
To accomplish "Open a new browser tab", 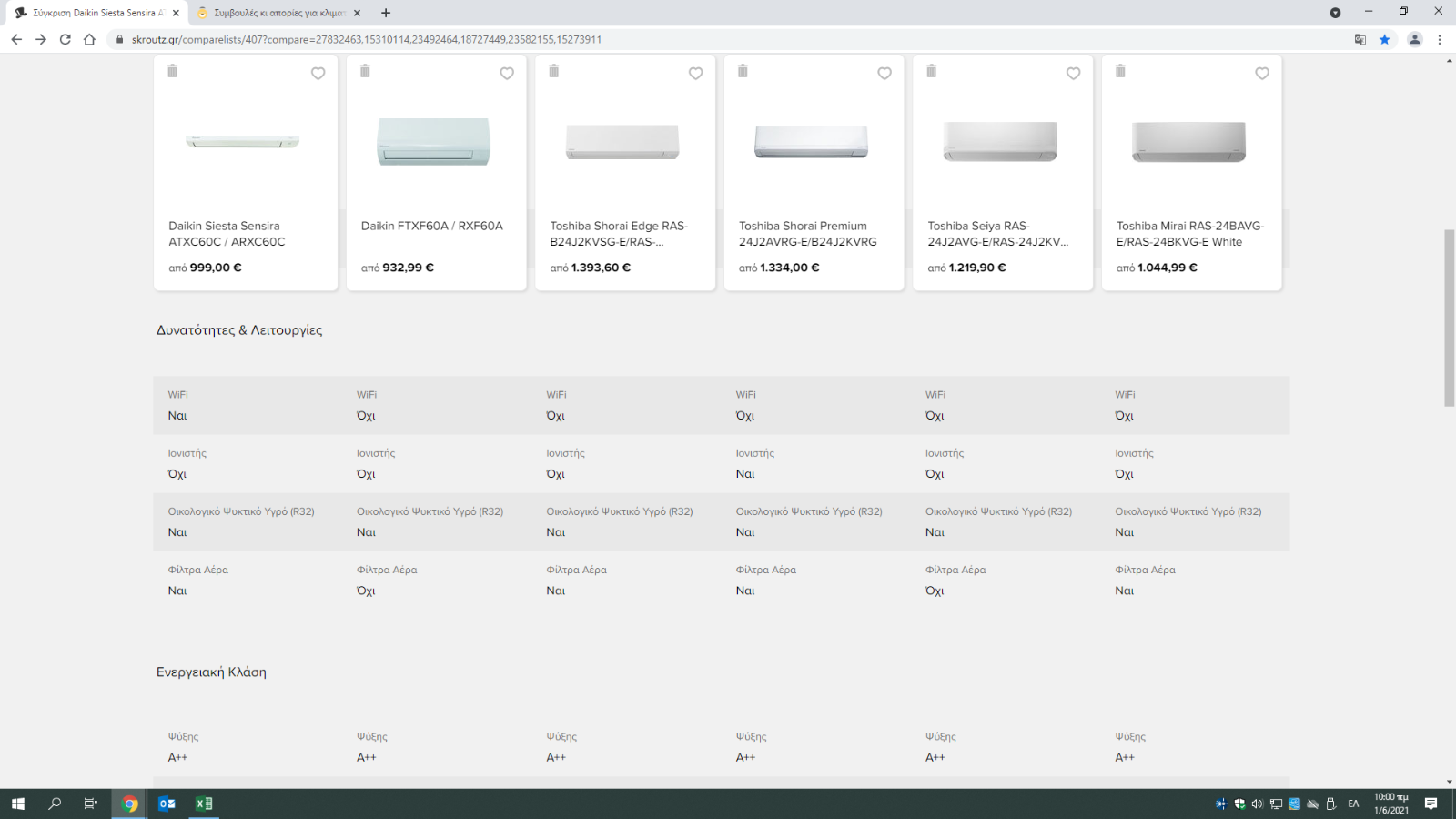I will coord(386,13).
